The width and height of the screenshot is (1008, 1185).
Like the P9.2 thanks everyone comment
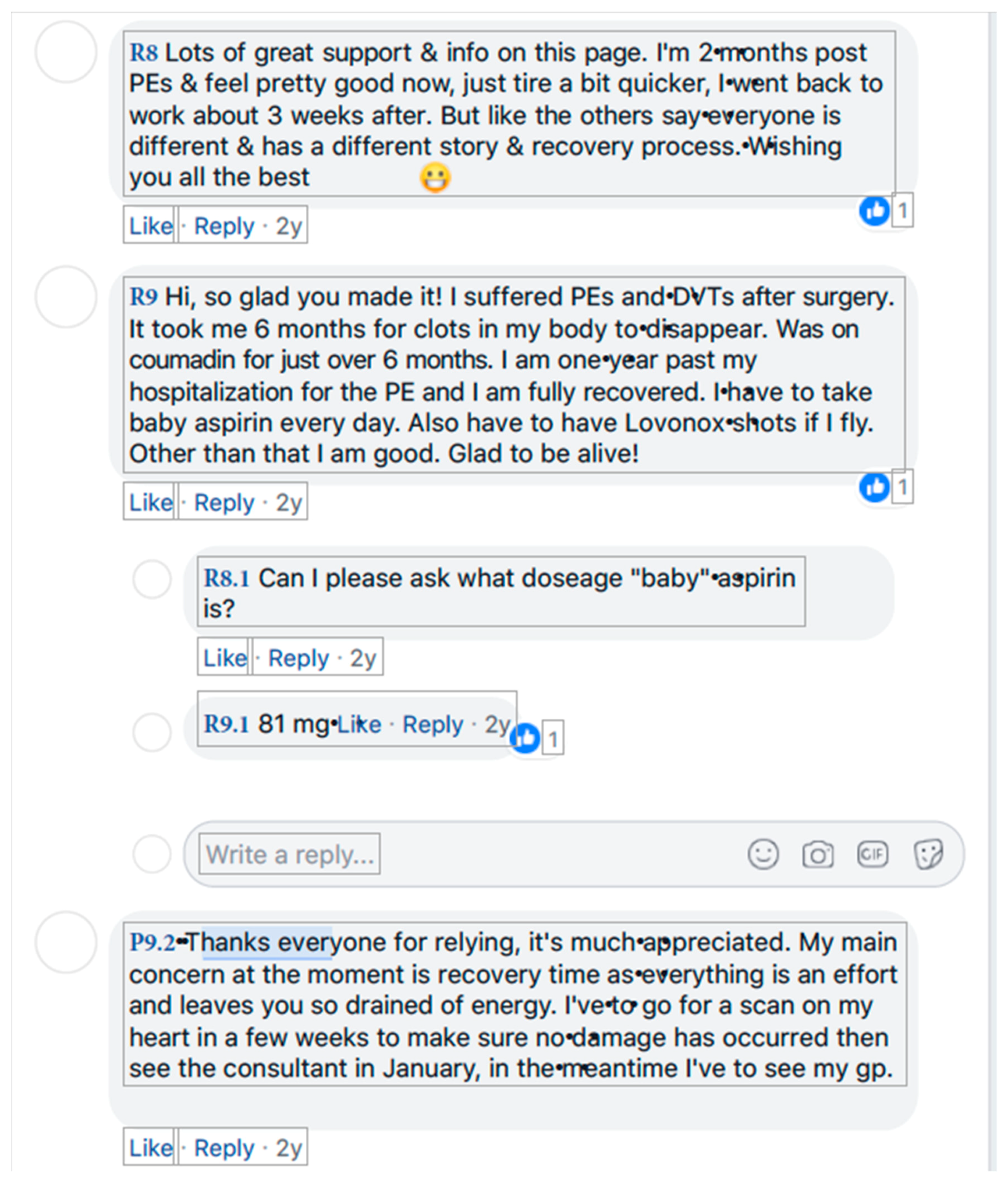point(150,1147)
